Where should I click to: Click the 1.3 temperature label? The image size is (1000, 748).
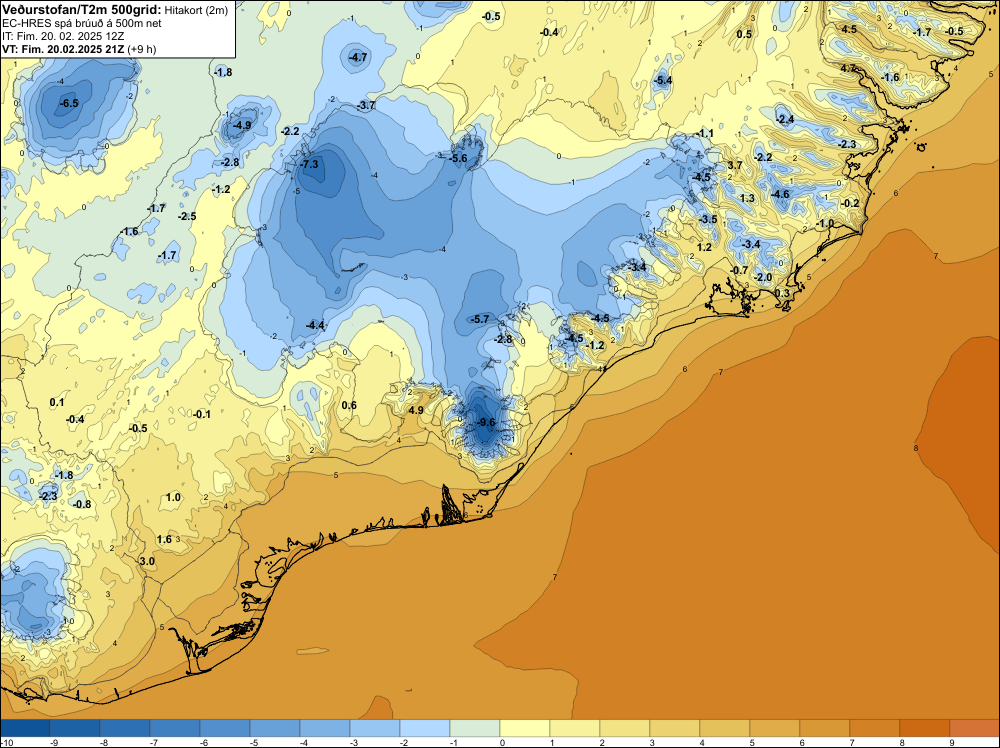tap(747, 198)
